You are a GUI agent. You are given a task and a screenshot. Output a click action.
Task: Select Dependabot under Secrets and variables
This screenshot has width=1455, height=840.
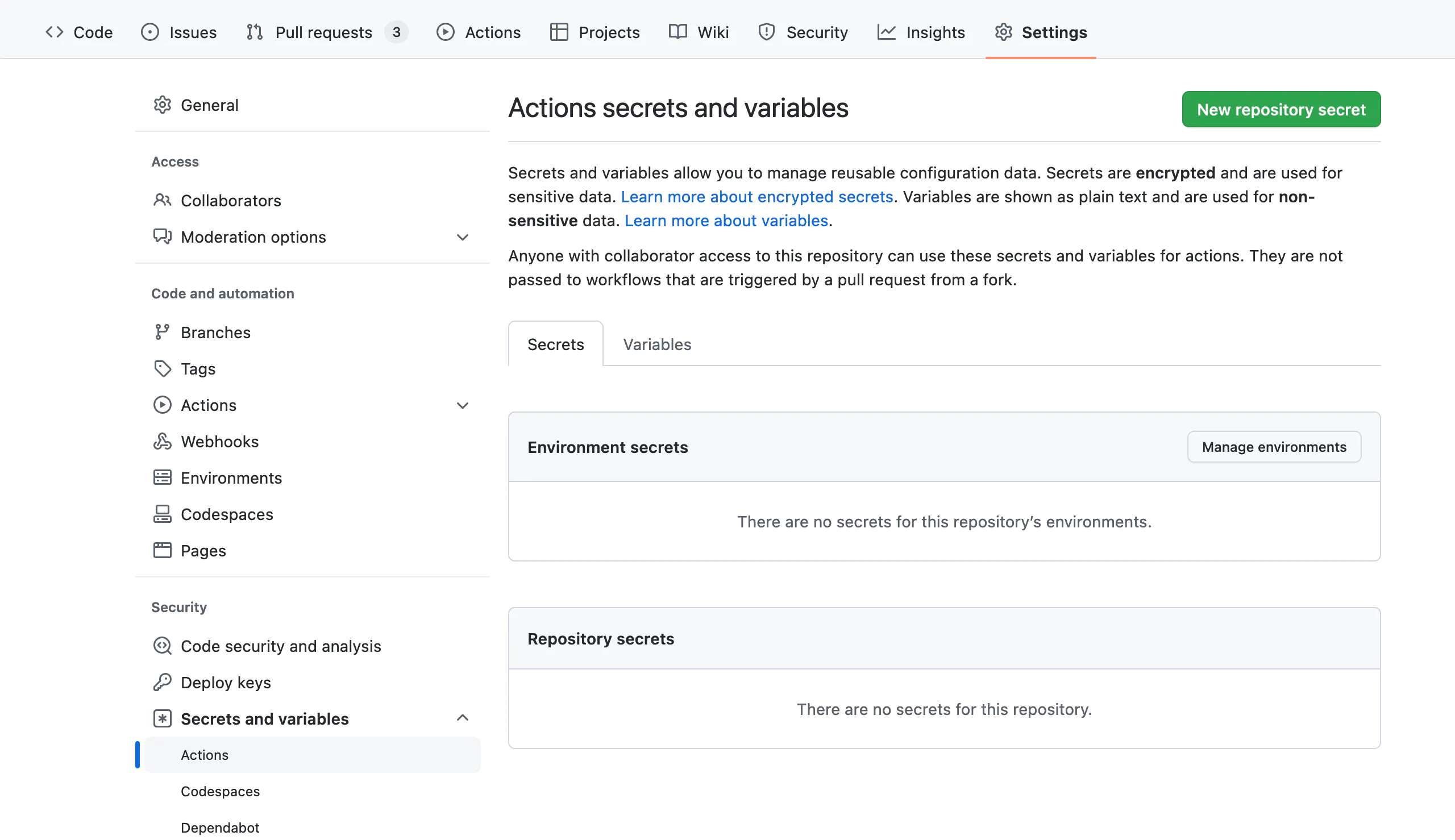point(312,827)
